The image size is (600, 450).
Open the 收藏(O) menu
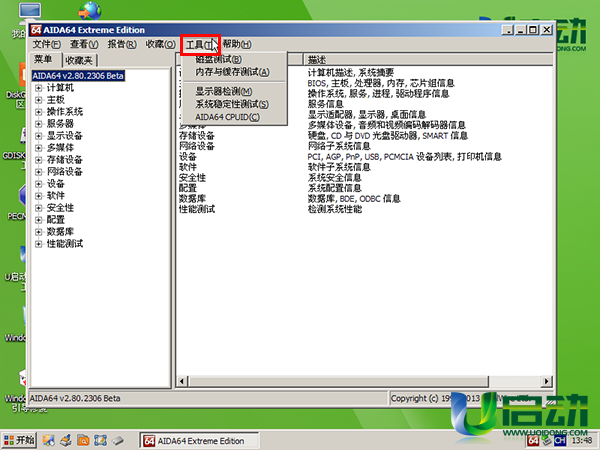160,44
